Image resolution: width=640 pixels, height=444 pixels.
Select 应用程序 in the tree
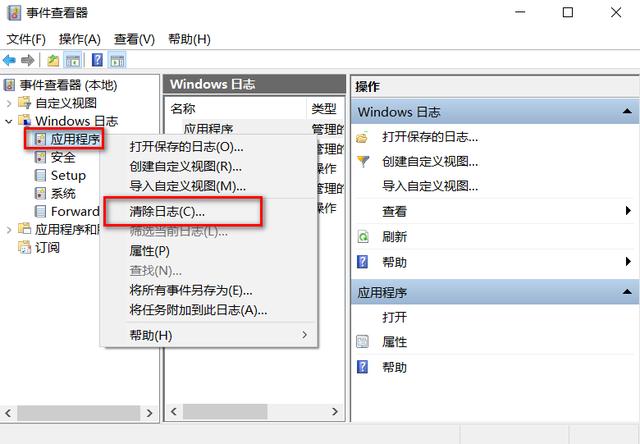coord(75,139)
